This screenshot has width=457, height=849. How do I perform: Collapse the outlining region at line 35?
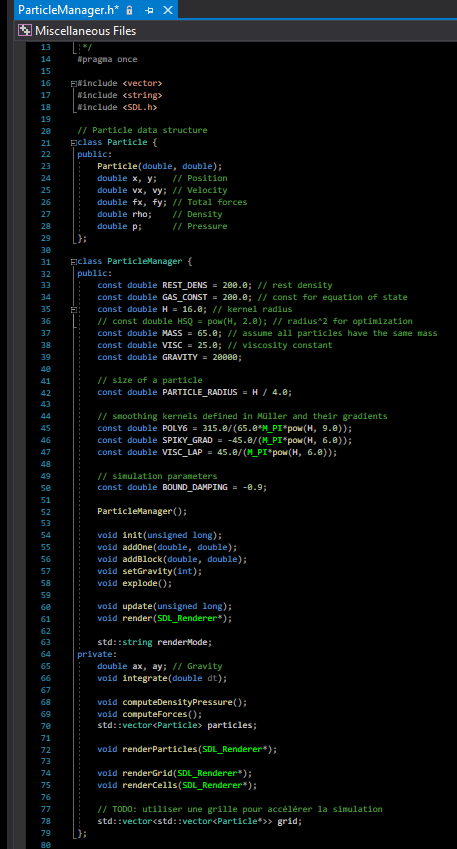[73, 310]
